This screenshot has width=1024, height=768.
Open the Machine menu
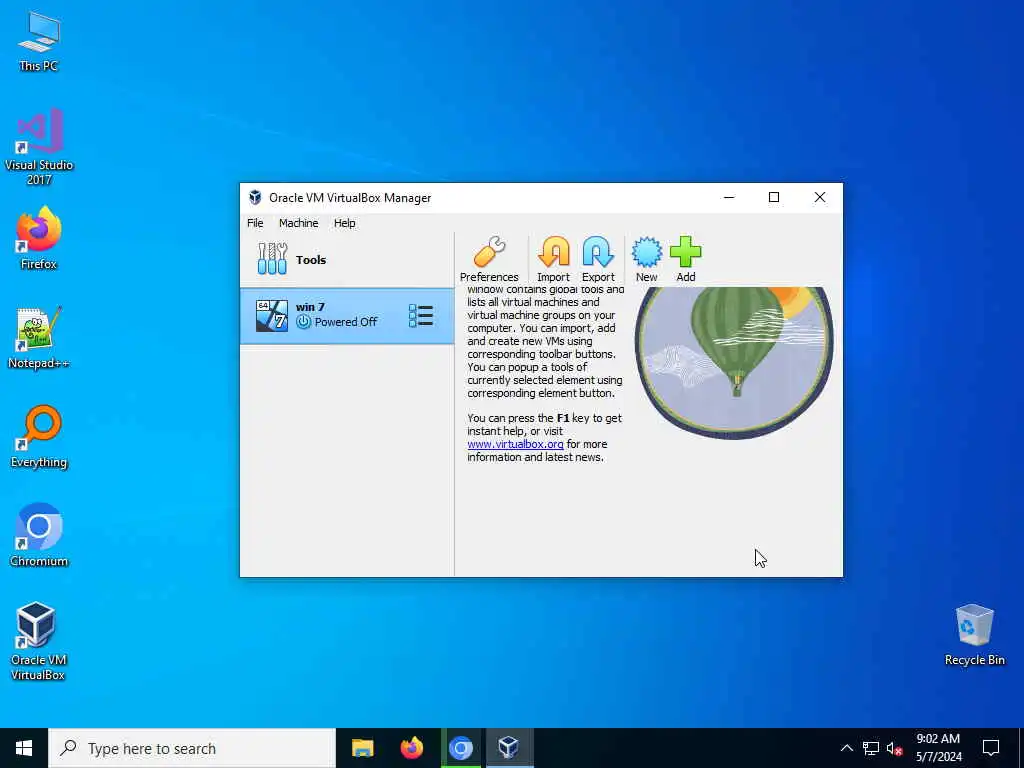[298, 223]
